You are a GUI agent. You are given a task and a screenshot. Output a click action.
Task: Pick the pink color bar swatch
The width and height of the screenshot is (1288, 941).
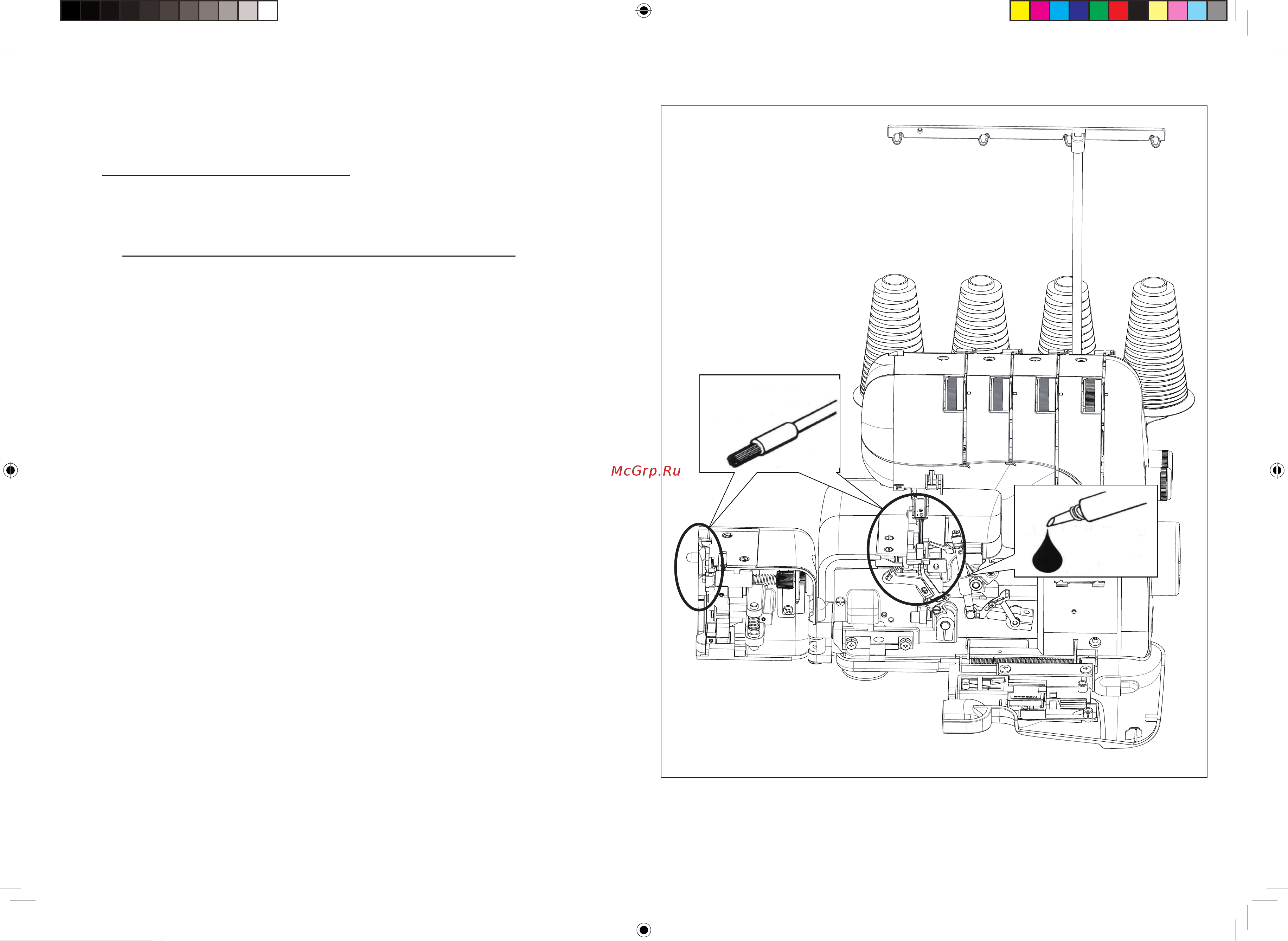pyautogui.click(x=1178, y=11)
